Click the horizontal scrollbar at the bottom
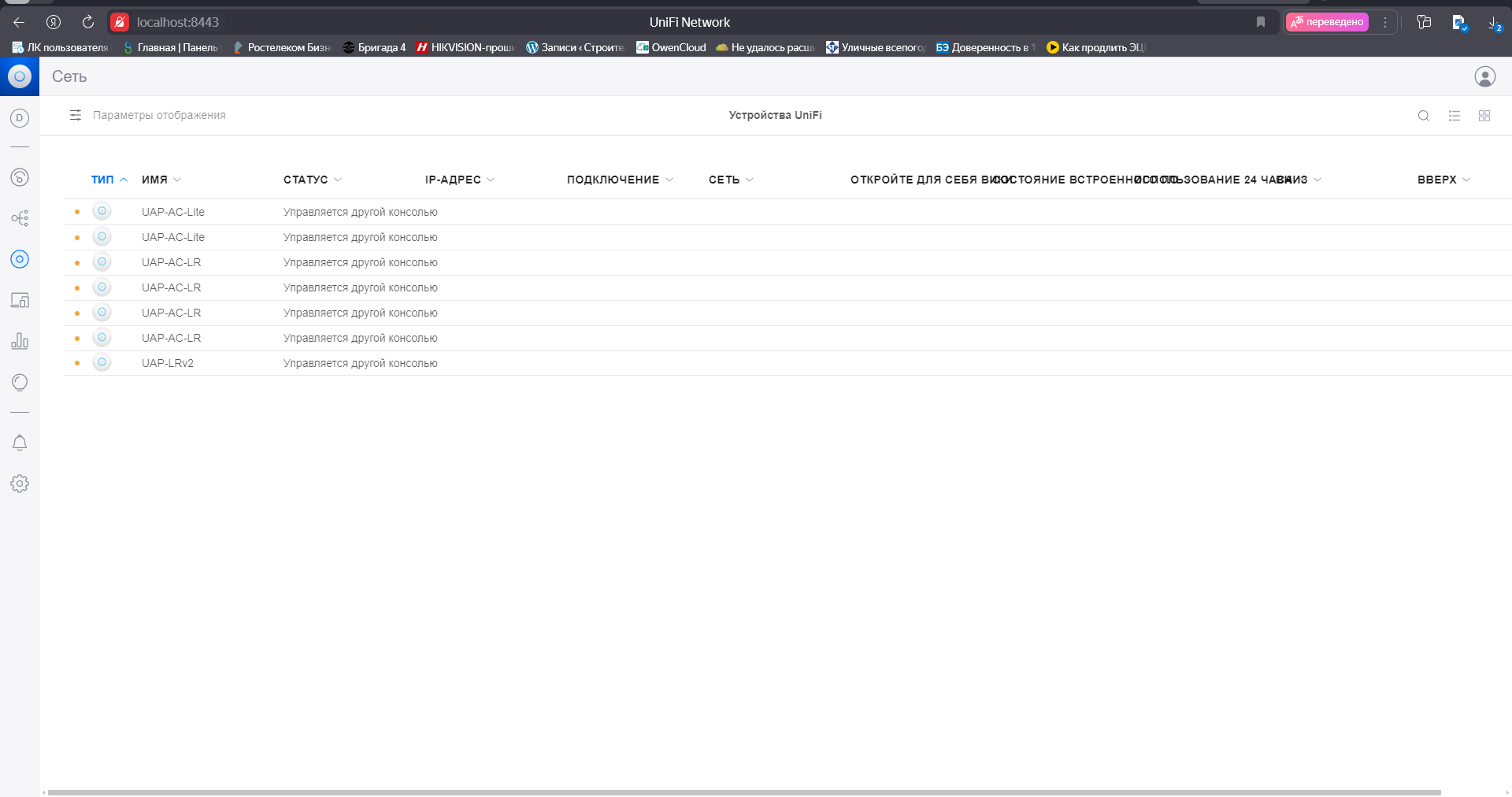The image size is (1512, 797). pyautogui.click(x=744, y=792)
